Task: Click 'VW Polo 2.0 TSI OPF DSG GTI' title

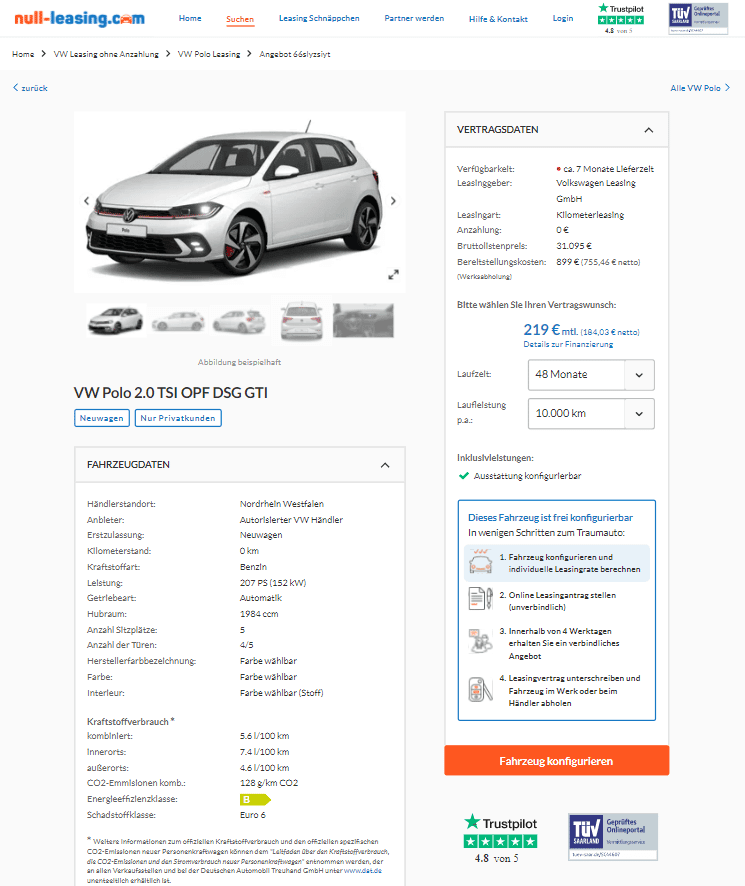Action: [171, 393]
